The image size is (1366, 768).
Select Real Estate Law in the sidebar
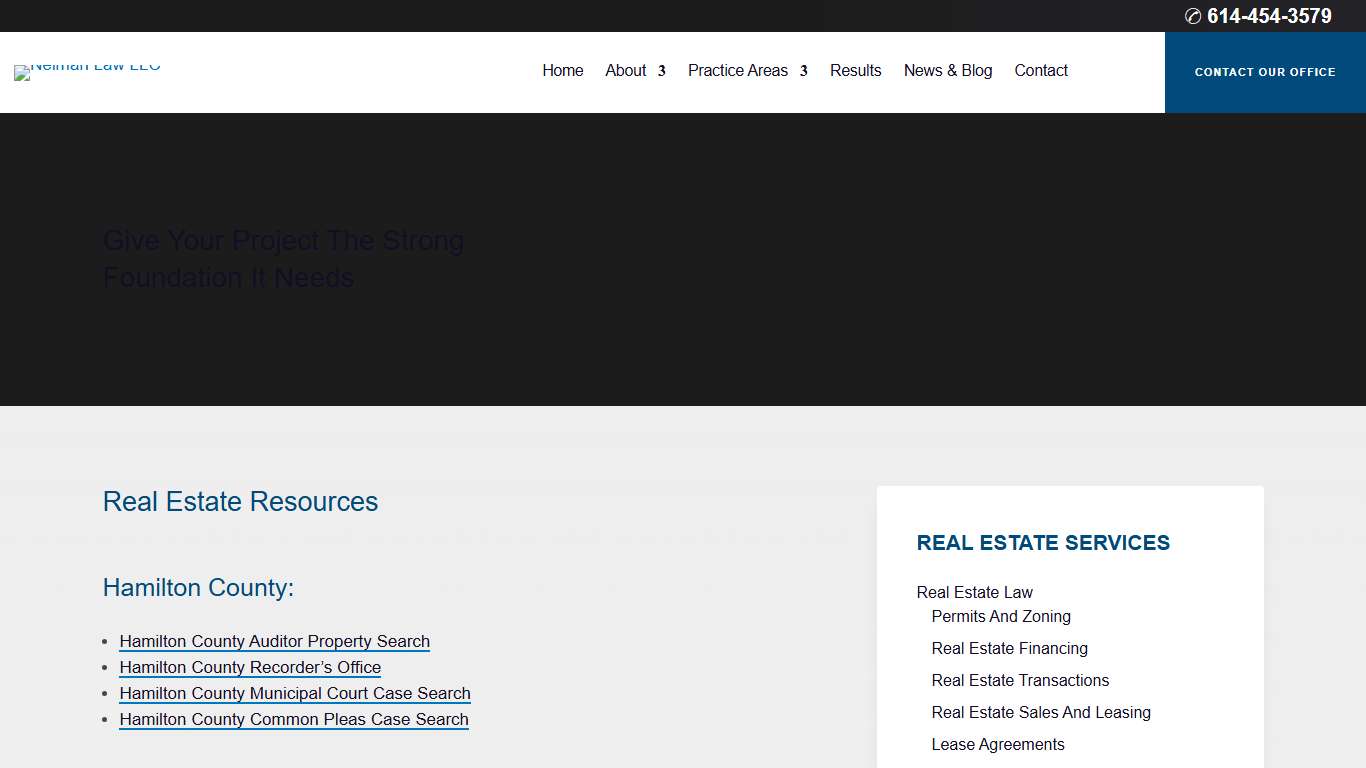pos(974,592)
